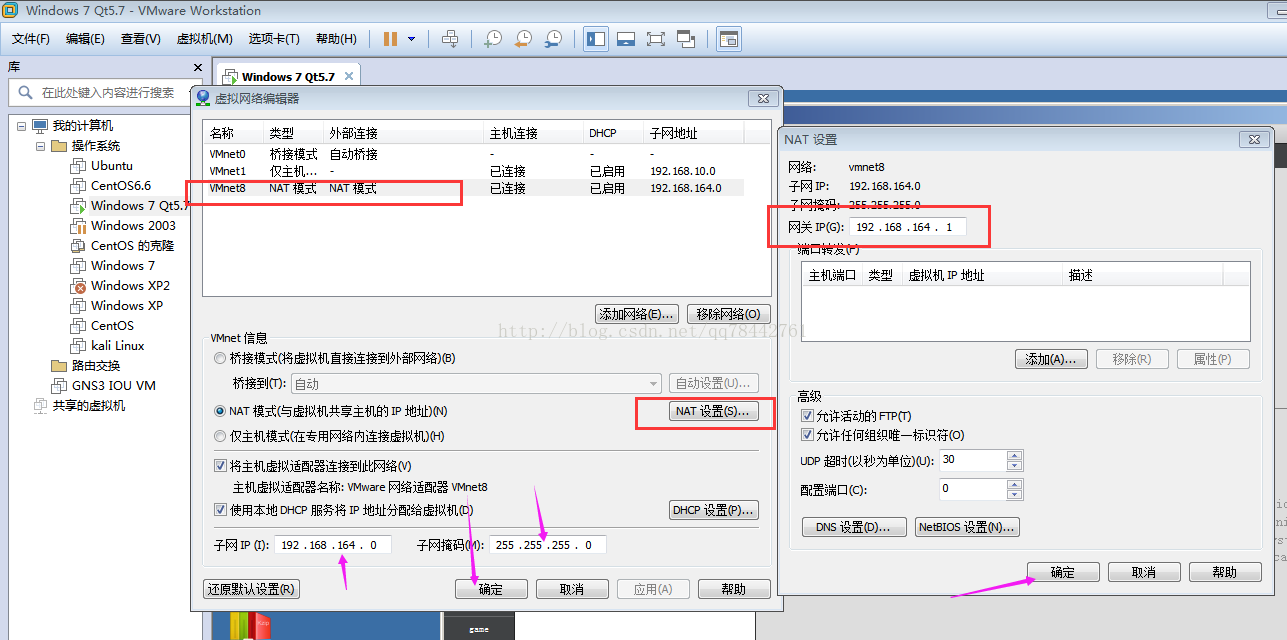Select the VMnet1 network row
Image resolution: width=1287 pixels, height=640 pixels.
(x=474, y=171)
